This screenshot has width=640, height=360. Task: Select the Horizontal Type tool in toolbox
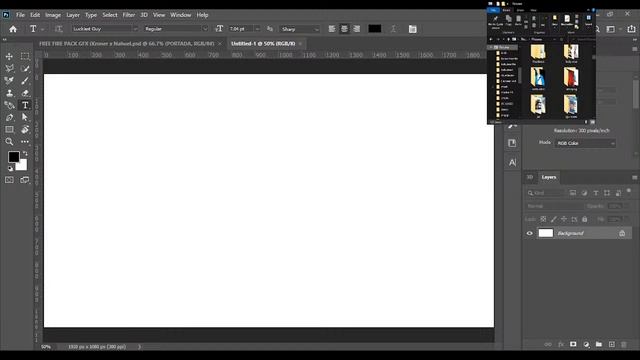[x=25, y=105]
